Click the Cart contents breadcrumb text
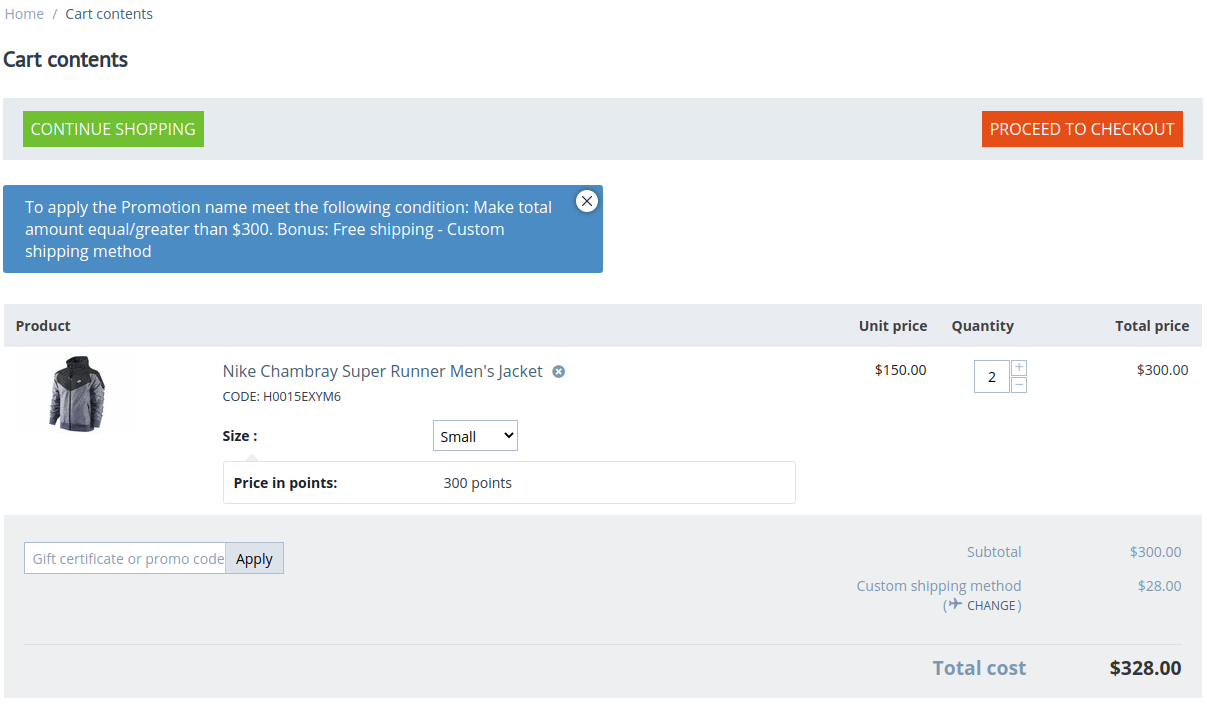This screenshot has width=1207, height=704. pos(109,14)
